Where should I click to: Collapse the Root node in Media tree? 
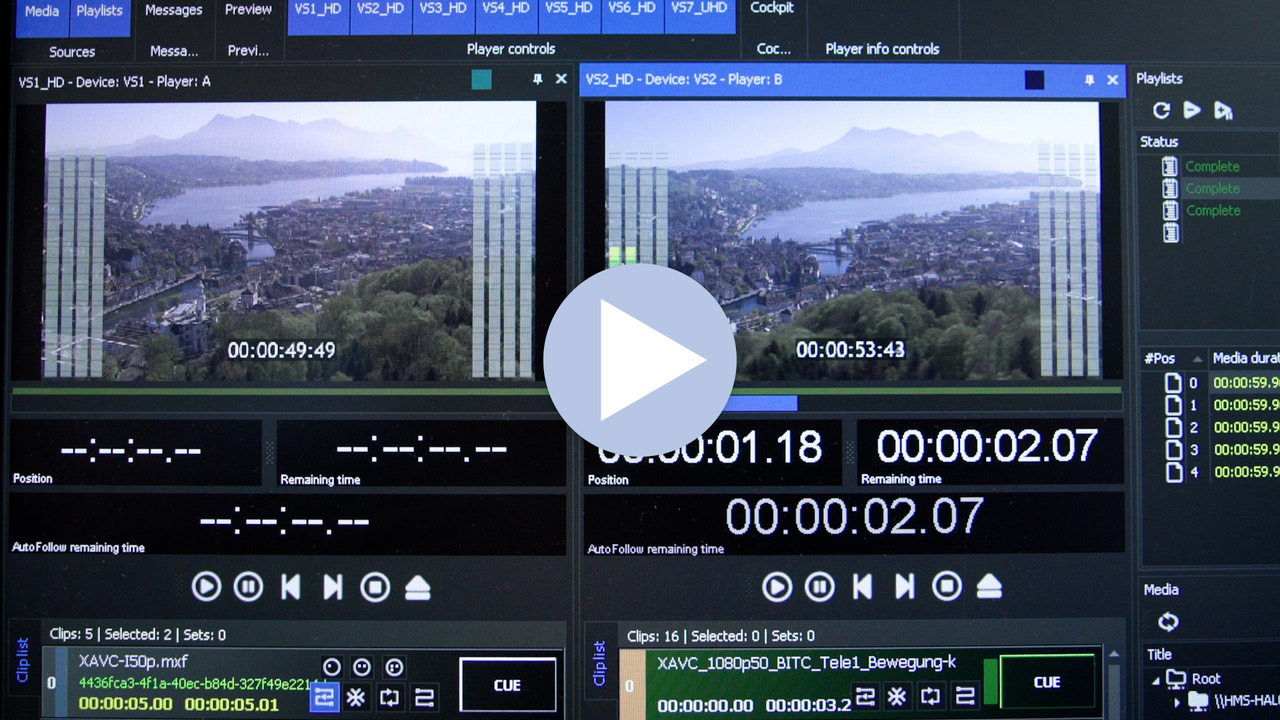pos(1156,680)
